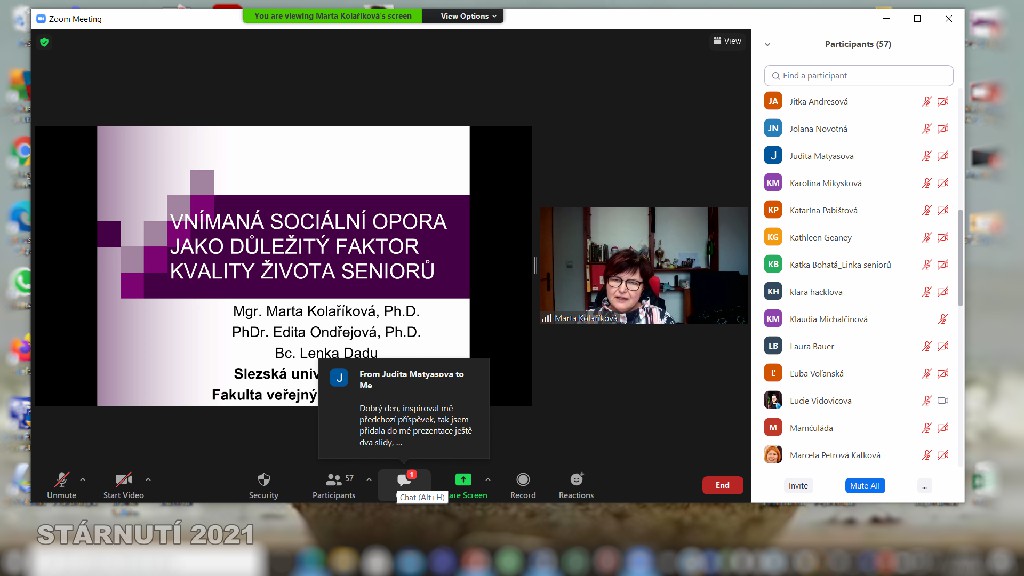The image size is (1024, 576).
Task: Open the View Options dropdown
Action: [468, 16]
